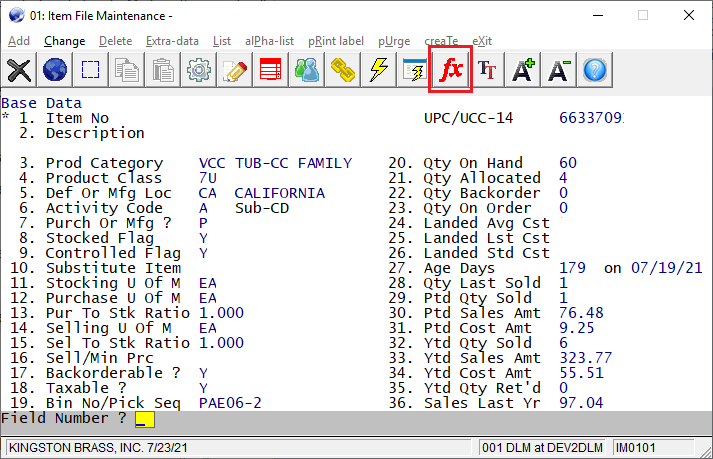Click Age Days value 179
This screenshot has height=459, width=713.
[x=572, y=267]
